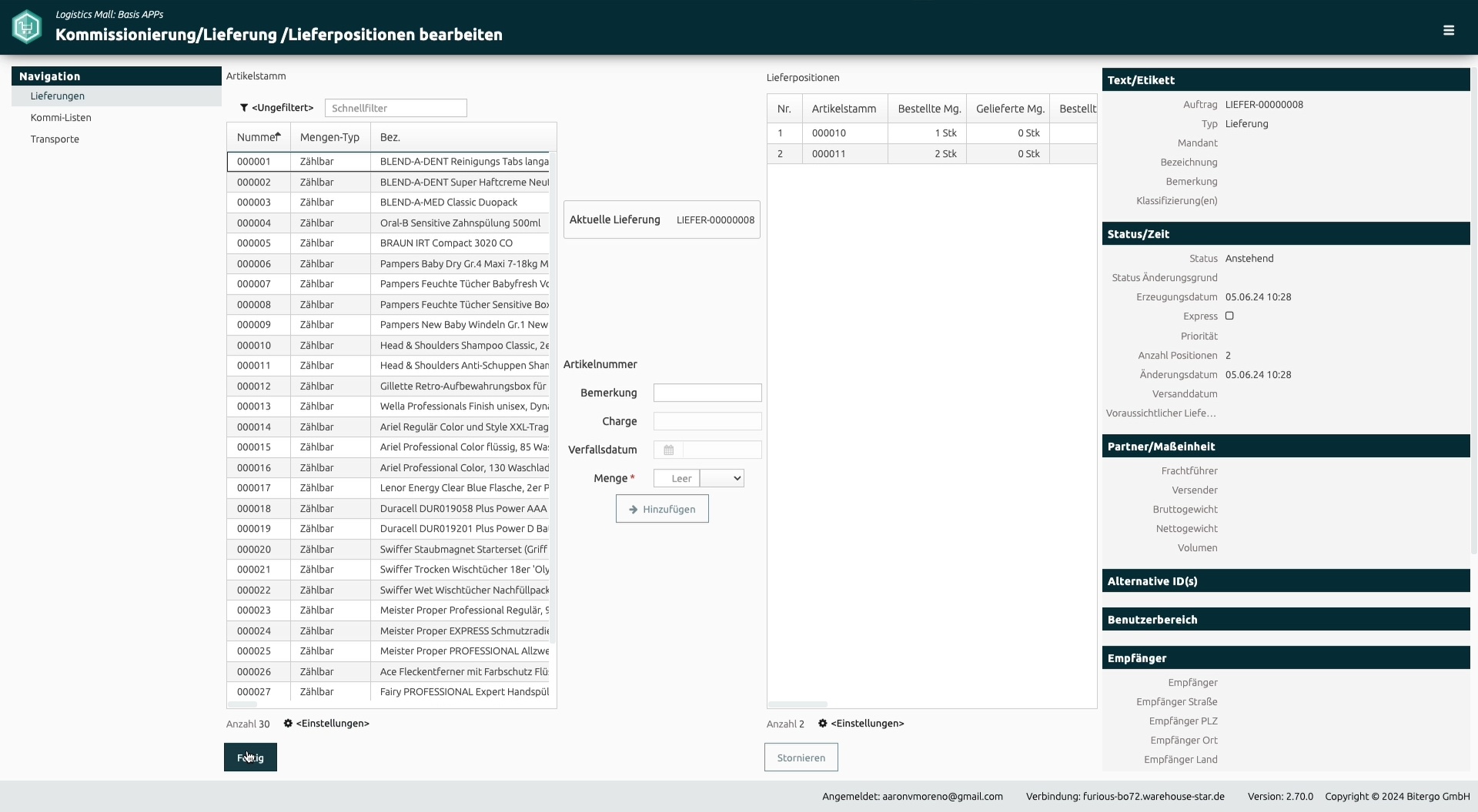This screenshot has width=1478, height=812.
Task: Open Kommi-Listen in navigation
Action: click(61, 118)
